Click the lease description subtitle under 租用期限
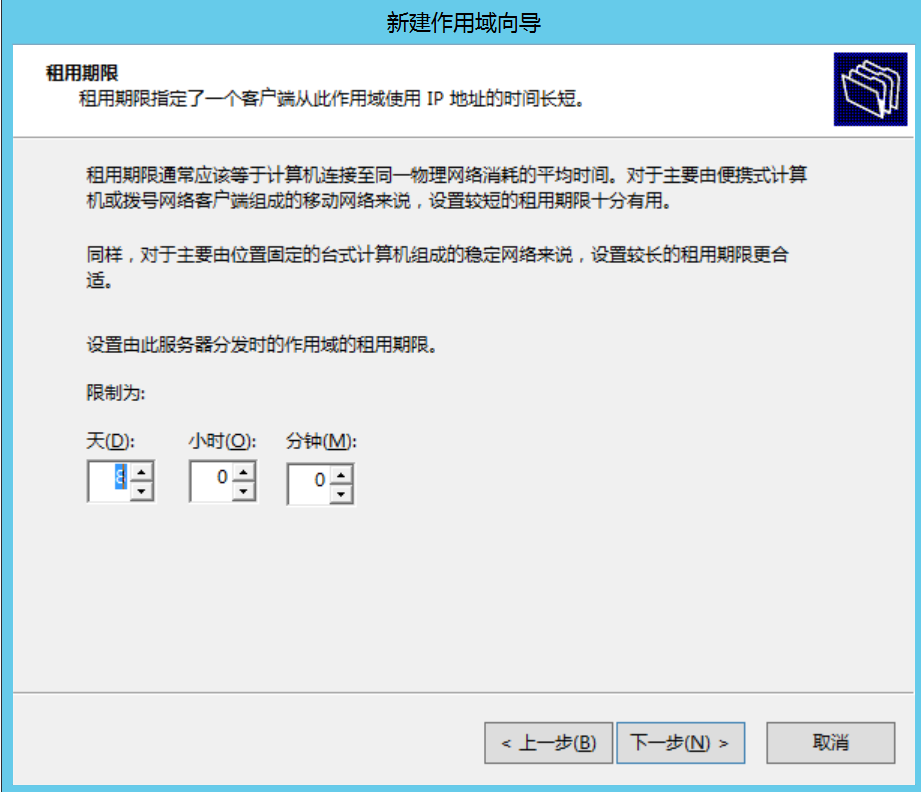 click(x=332, y=99)
